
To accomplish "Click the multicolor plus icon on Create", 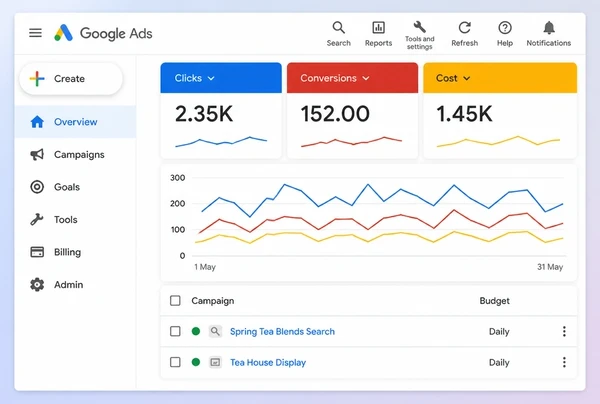I will pyautogui.click(x=37, y=79).
